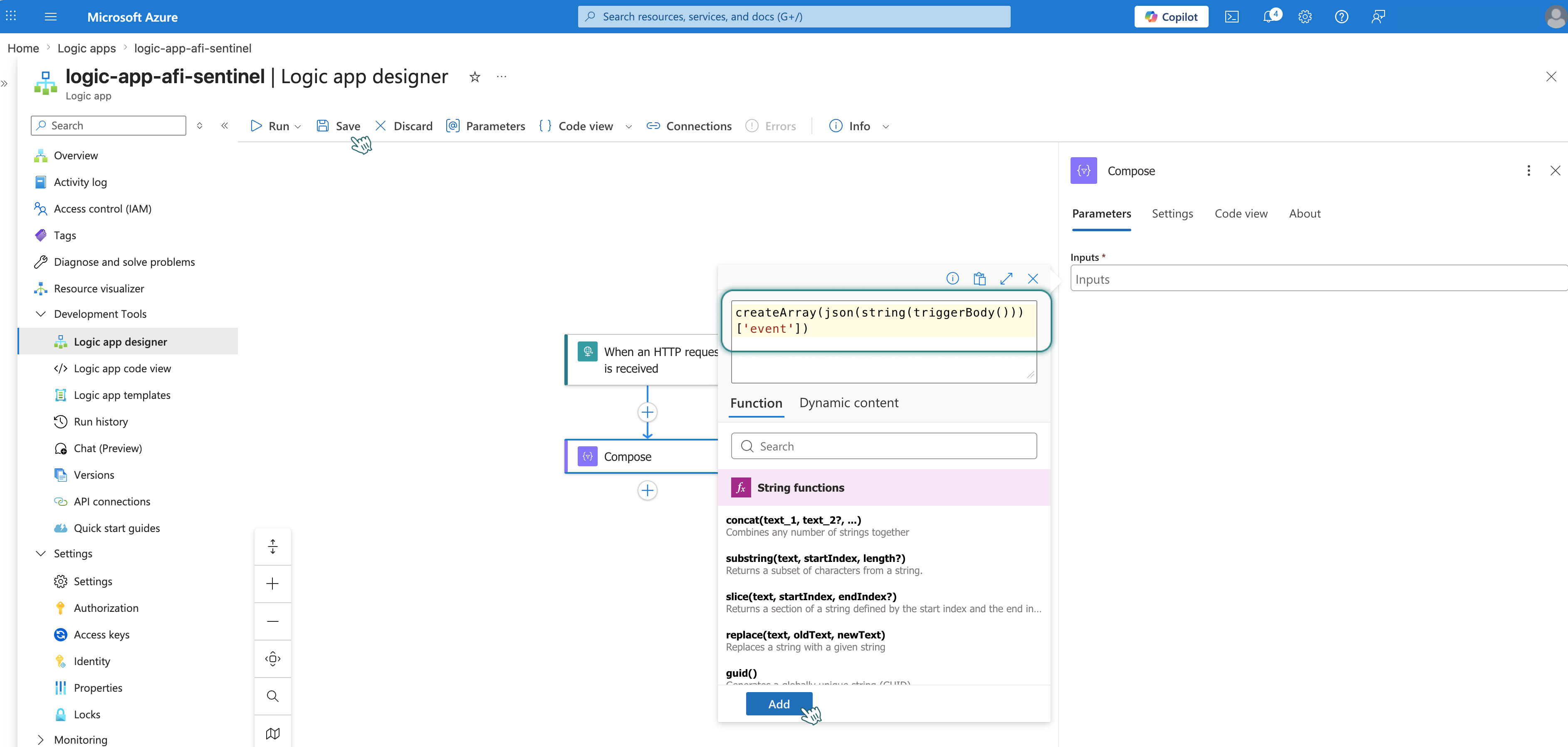Insert the concat string function
The image size is (1568, 747).
(x=884, y=526)
